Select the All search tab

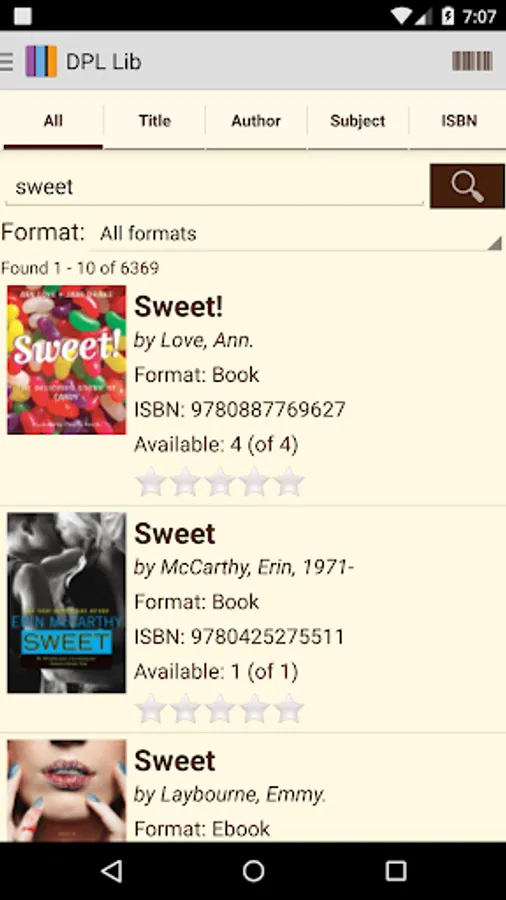53,121
